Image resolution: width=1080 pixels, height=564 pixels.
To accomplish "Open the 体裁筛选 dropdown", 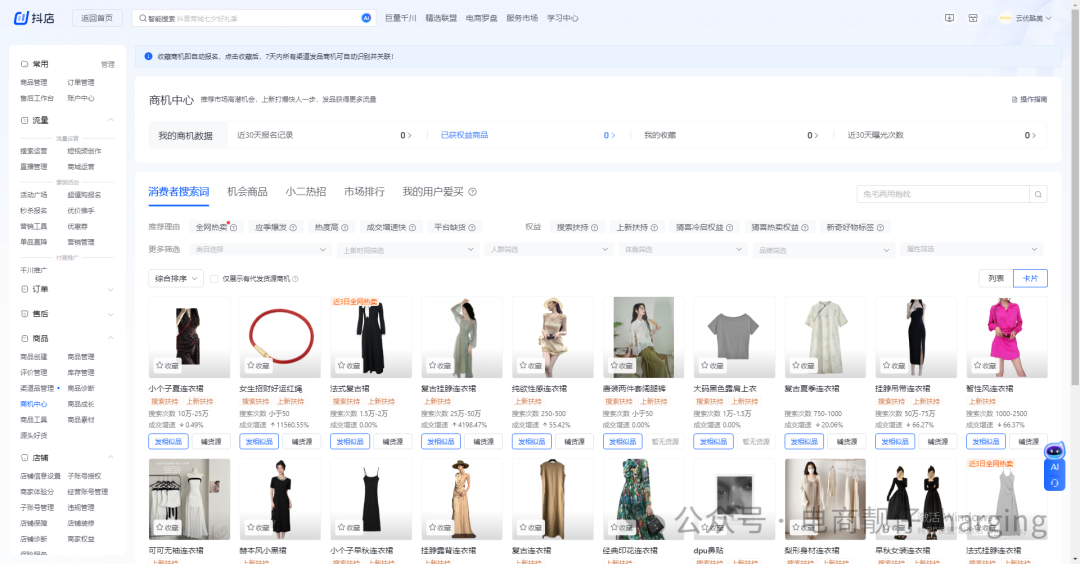I will click(x=682, y=249).
